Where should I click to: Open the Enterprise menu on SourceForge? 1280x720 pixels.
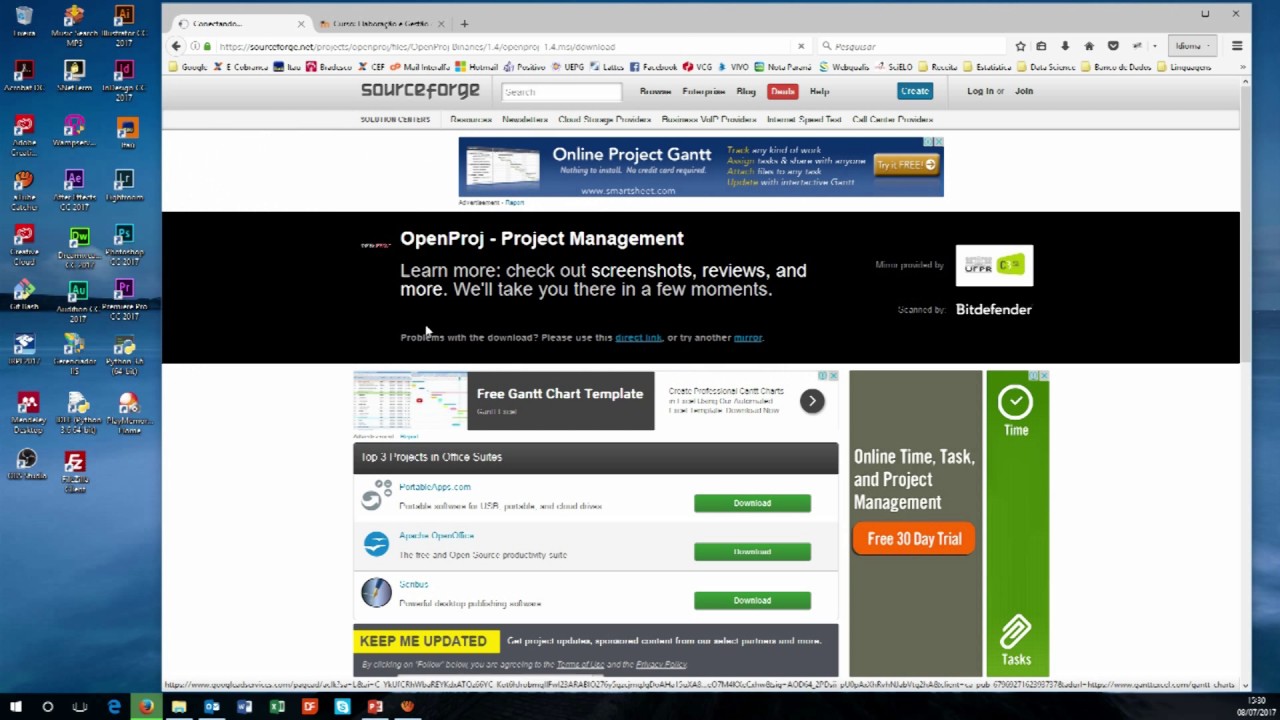click(703, 91)
